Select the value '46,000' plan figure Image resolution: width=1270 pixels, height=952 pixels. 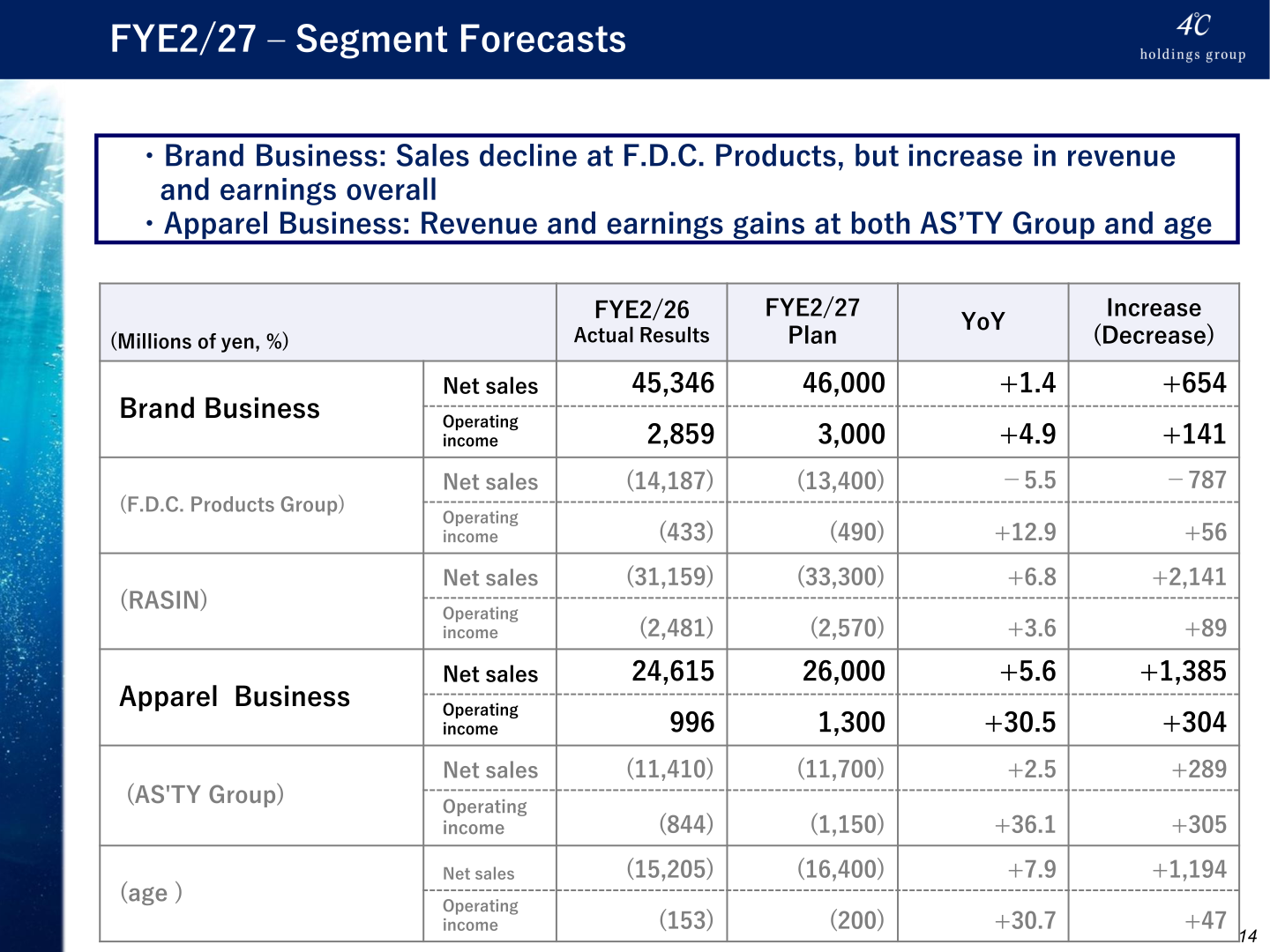coord(844,383)
